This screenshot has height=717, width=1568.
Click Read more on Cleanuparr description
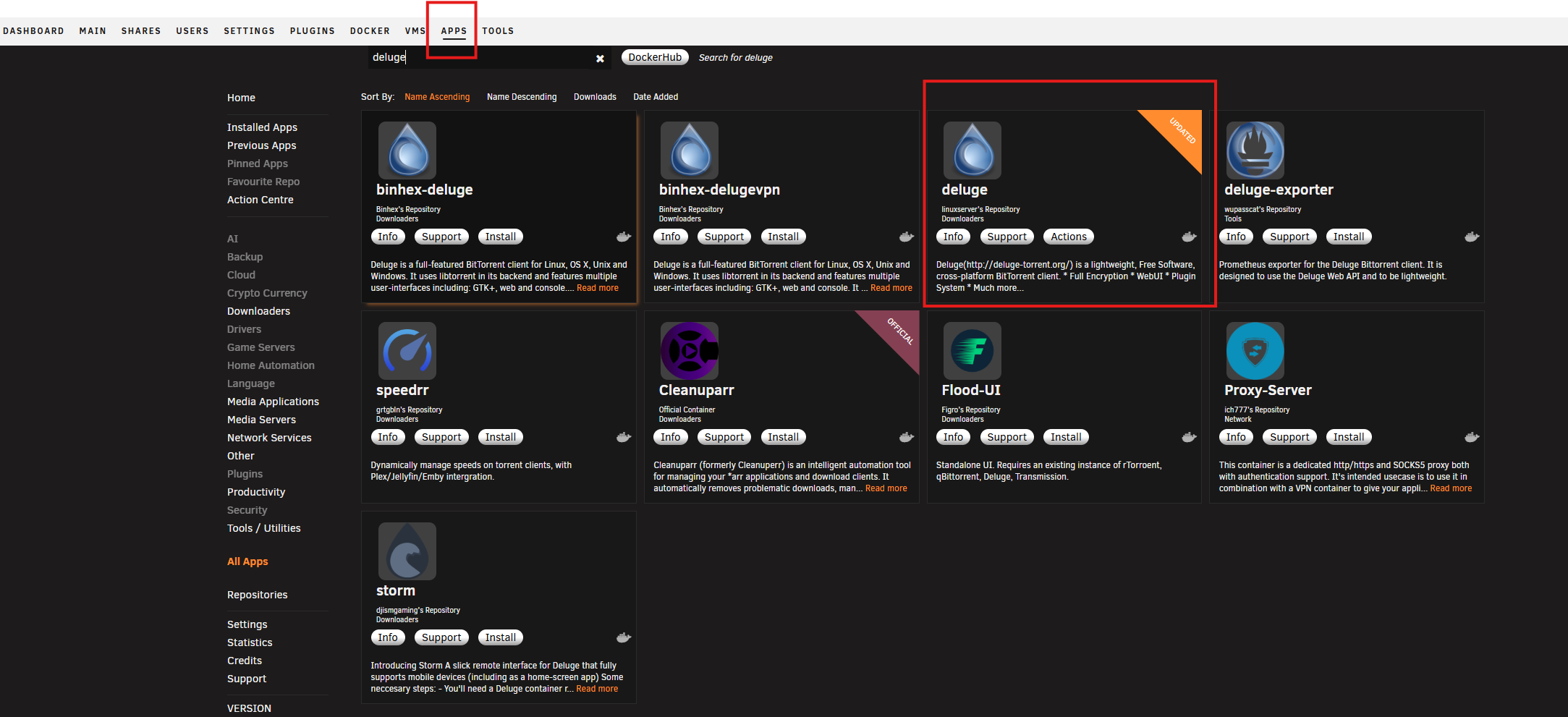886,488
